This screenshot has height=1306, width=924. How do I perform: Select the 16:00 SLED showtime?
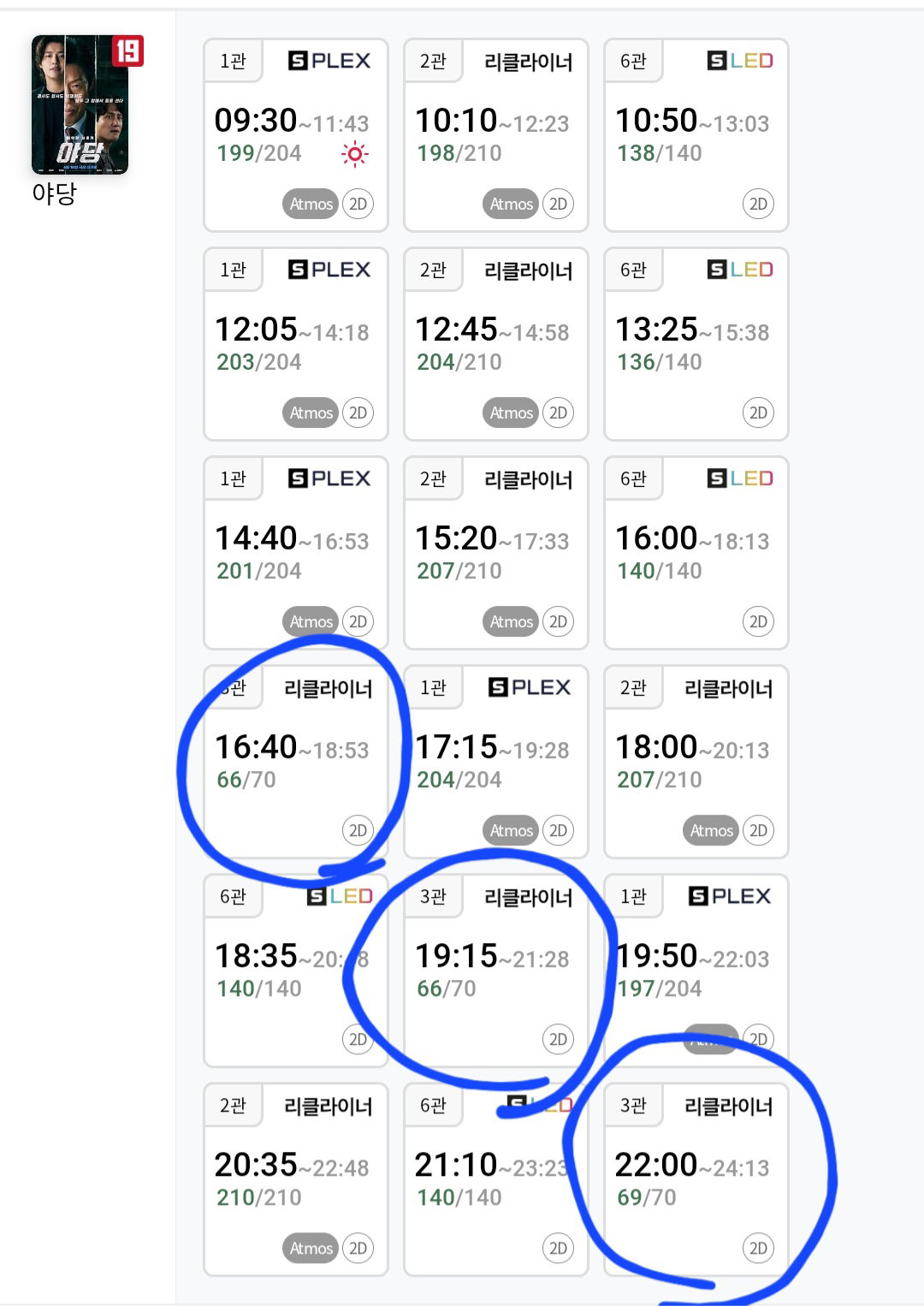tap(696, 553)
